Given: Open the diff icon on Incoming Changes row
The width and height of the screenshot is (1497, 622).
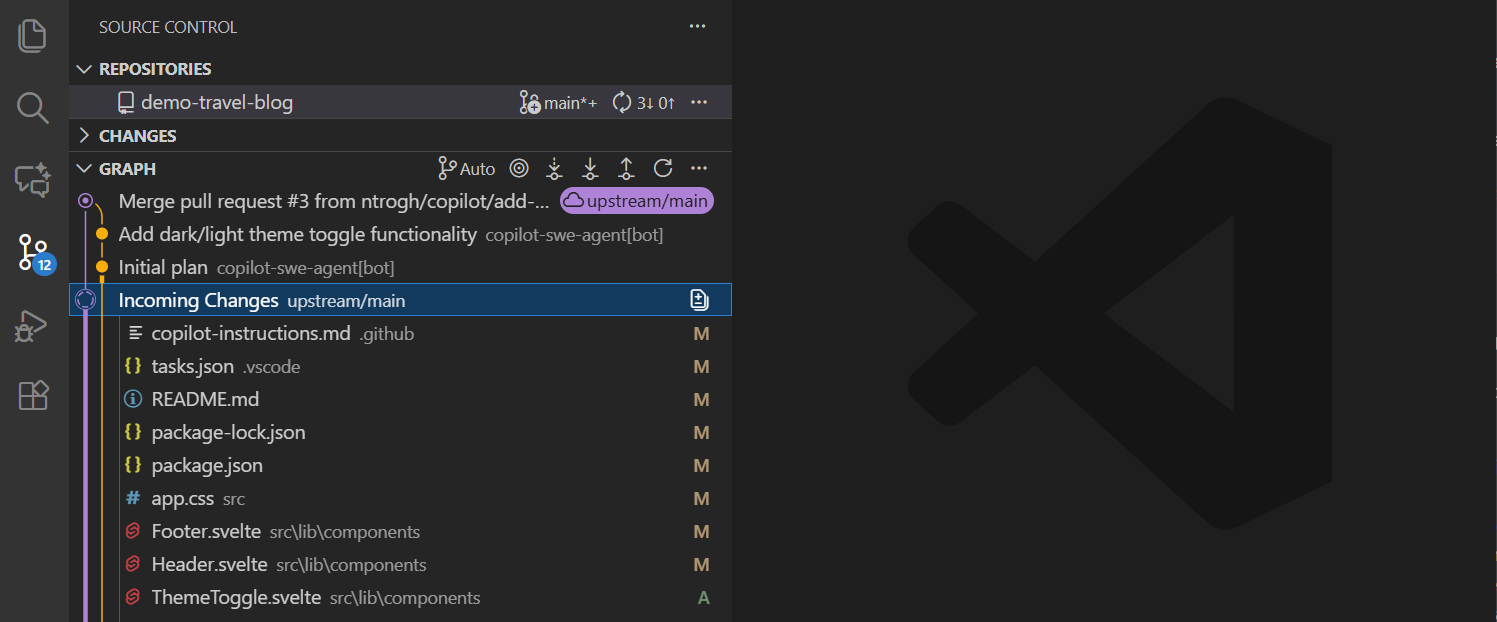Looking at the screenshot, I should pyautogui.click(x=697, y=299).
